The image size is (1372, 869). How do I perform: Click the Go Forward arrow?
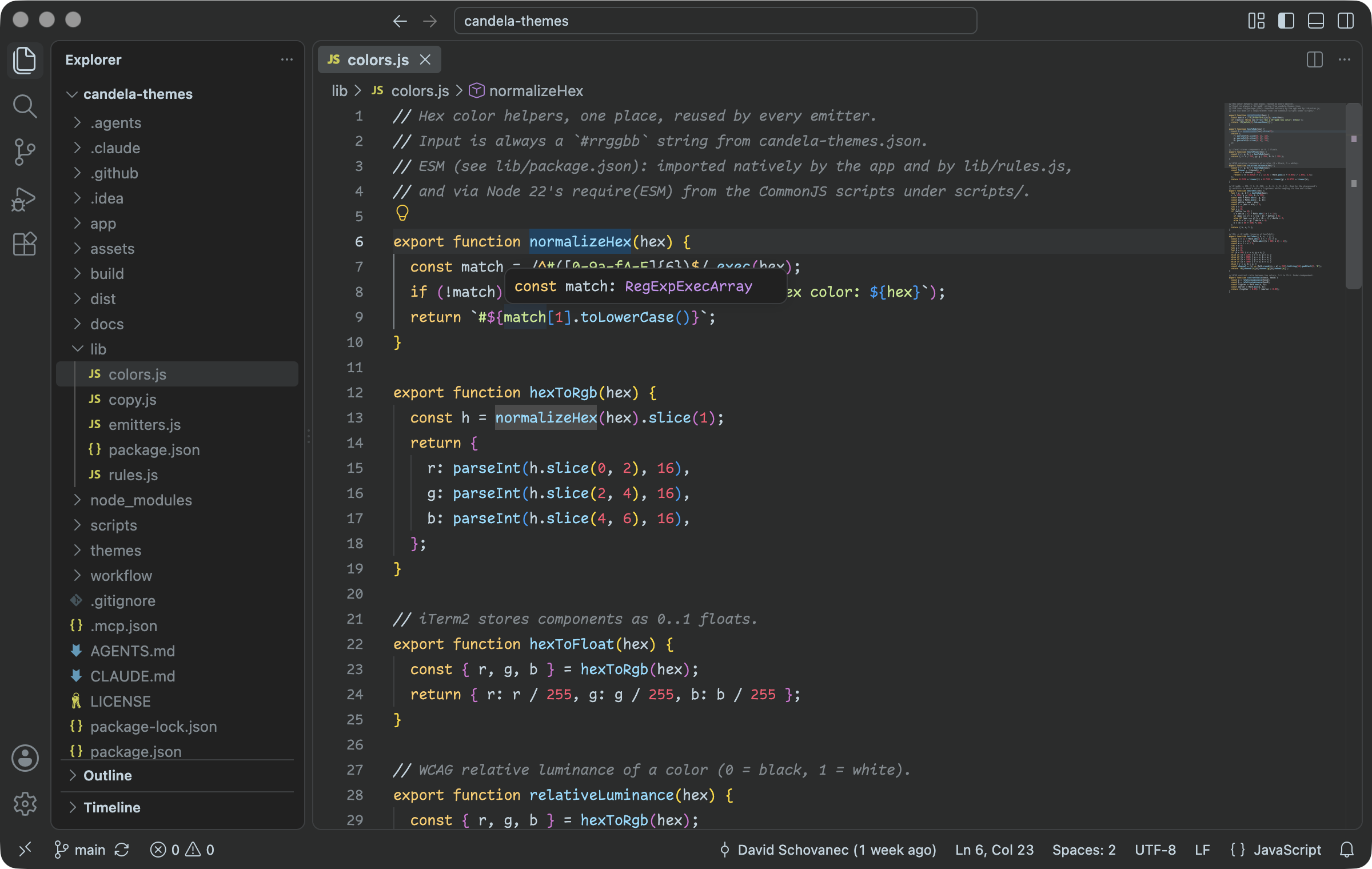(430, 21)
